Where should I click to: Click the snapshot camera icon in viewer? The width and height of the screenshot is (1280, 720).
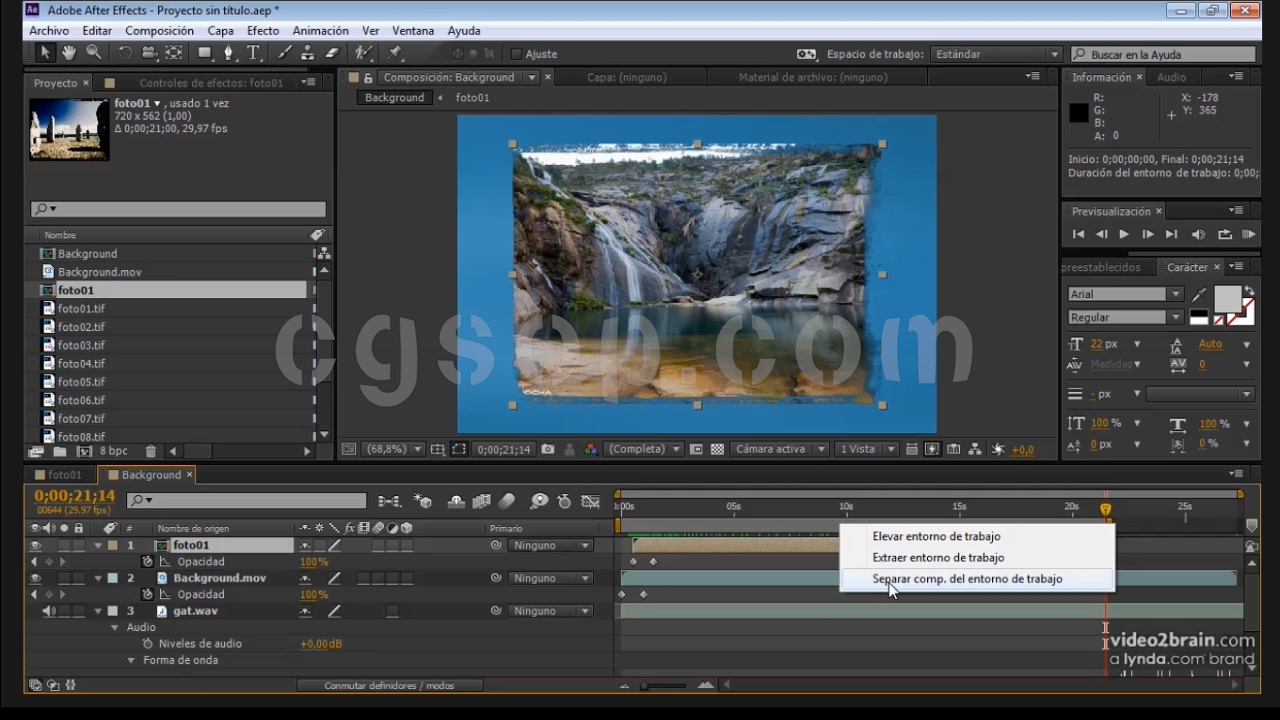pos(548,450)
